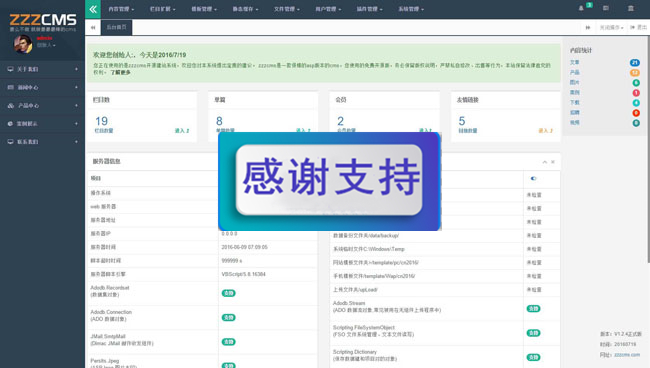This screenshot has height=368, width=650.
Task: Open the 用户管理 dropdown menu
Action: (x=328, y=9)
